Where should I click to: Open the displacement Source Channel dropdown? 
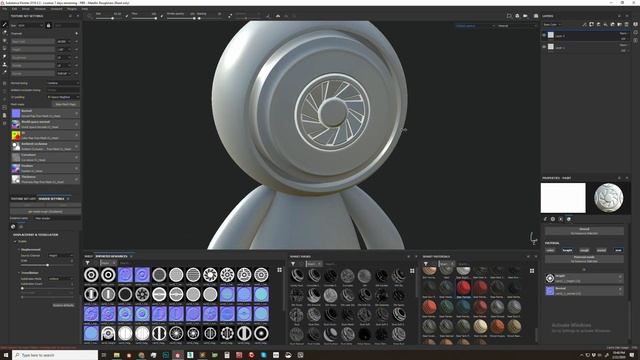coord(60,256)
